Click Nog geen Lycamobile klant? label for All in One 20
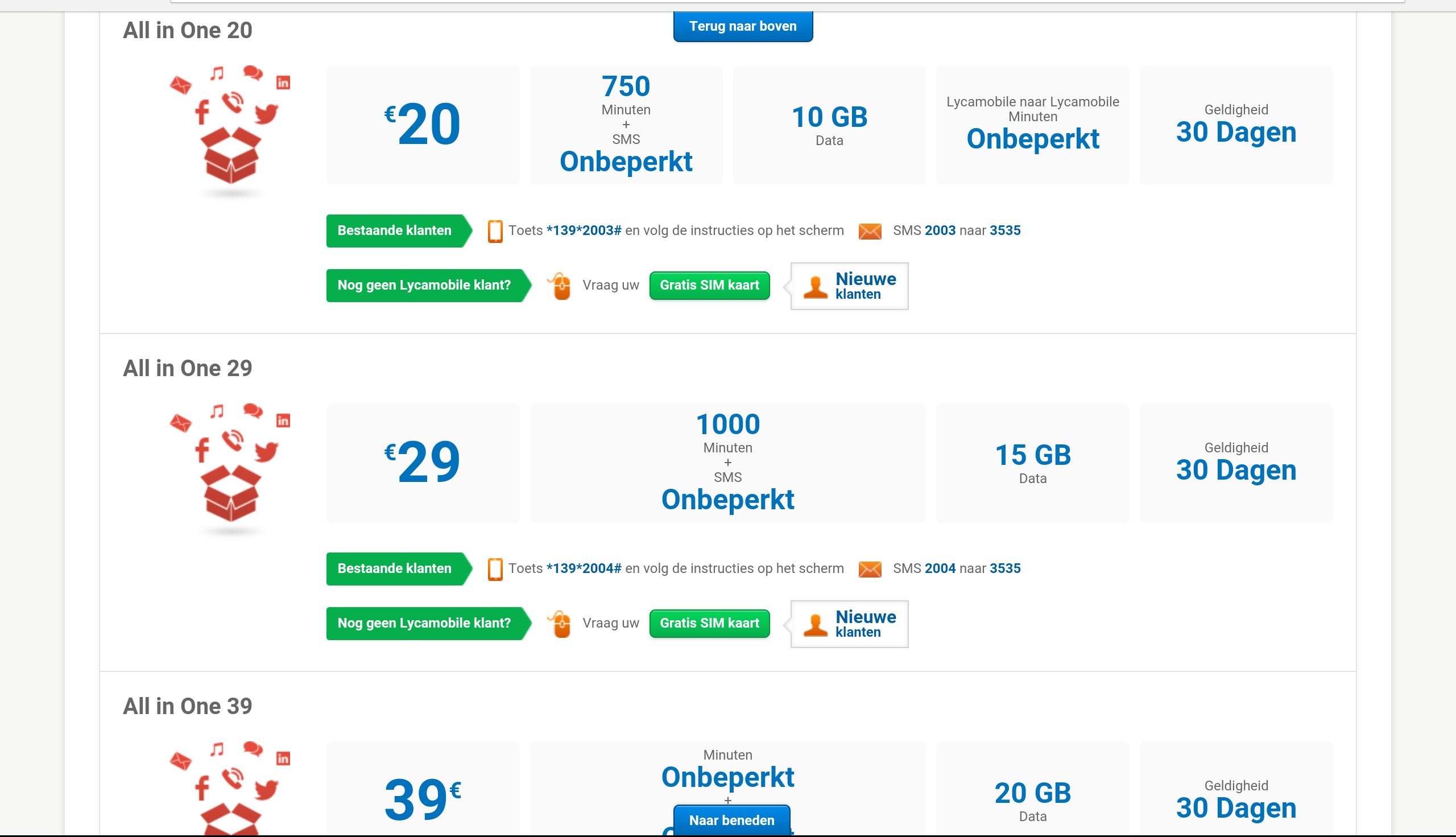The width and height of the screenshot is (1456, 837). coord(424,286)
